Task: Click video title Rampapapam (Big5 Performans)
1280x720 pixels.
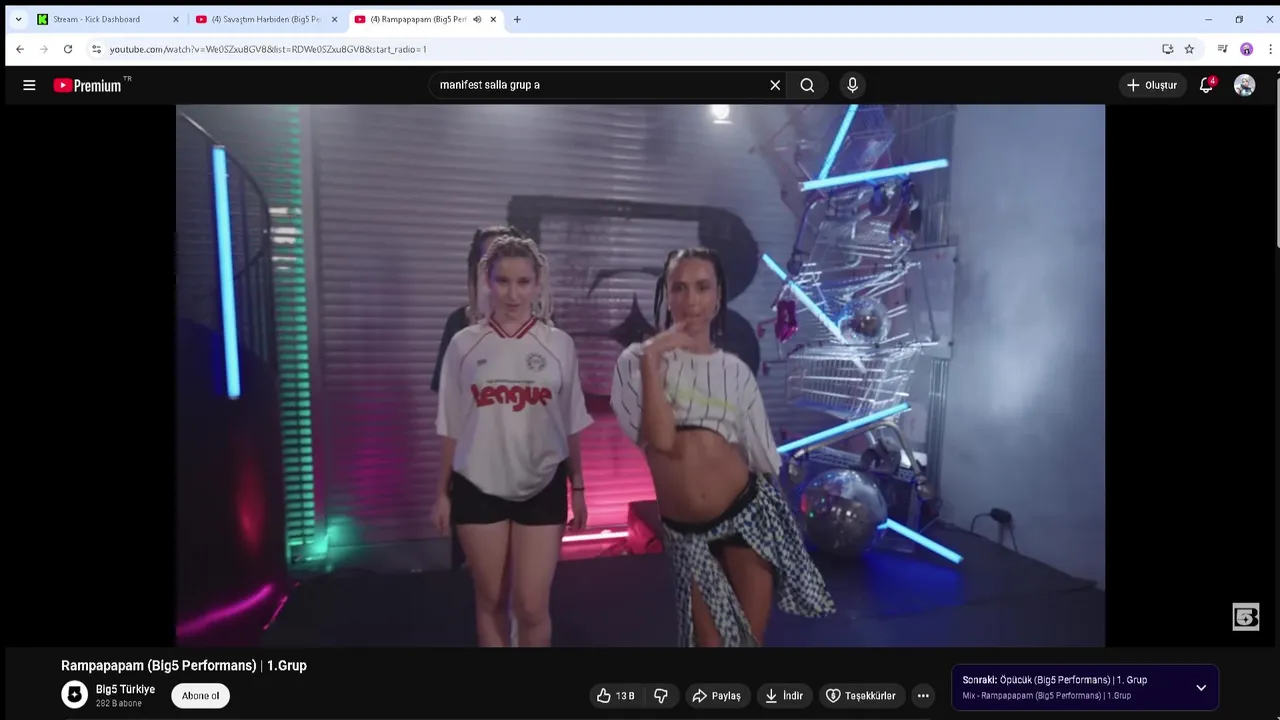Action: pos(184,666)
